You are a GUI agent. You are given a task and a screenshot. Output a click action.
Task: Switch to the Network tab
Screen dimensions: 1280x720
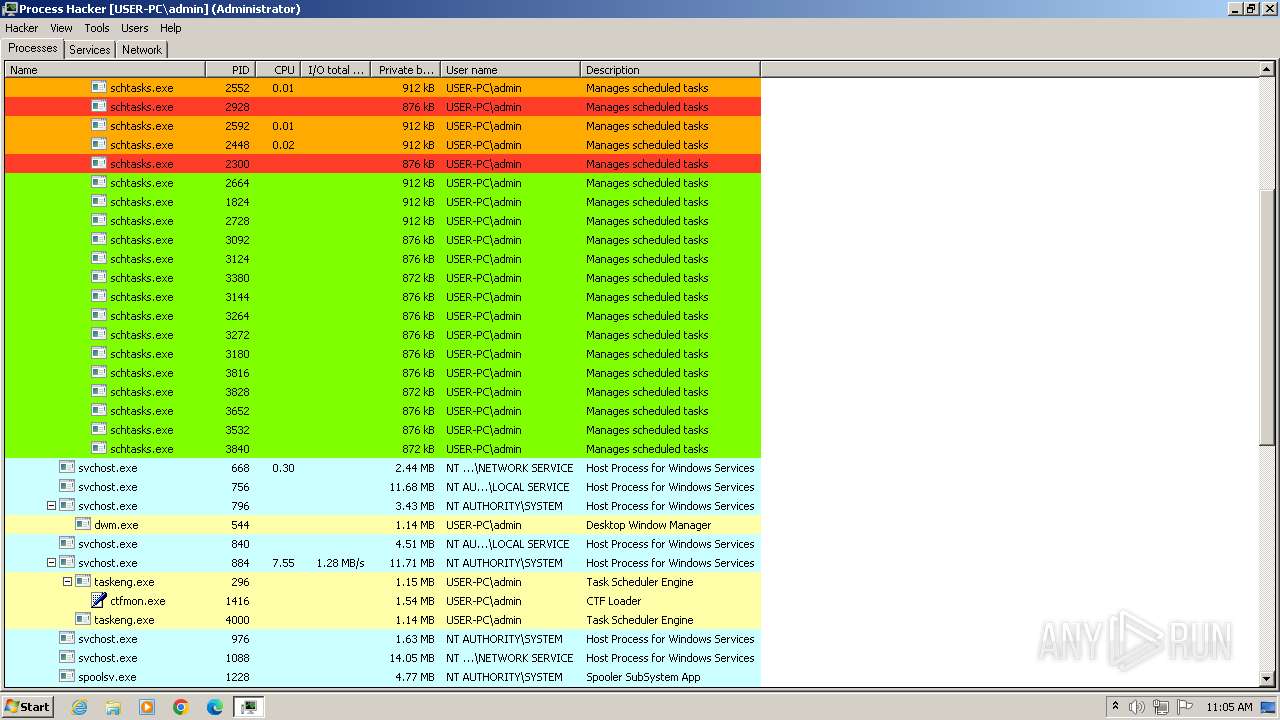(x=142, y=49)
